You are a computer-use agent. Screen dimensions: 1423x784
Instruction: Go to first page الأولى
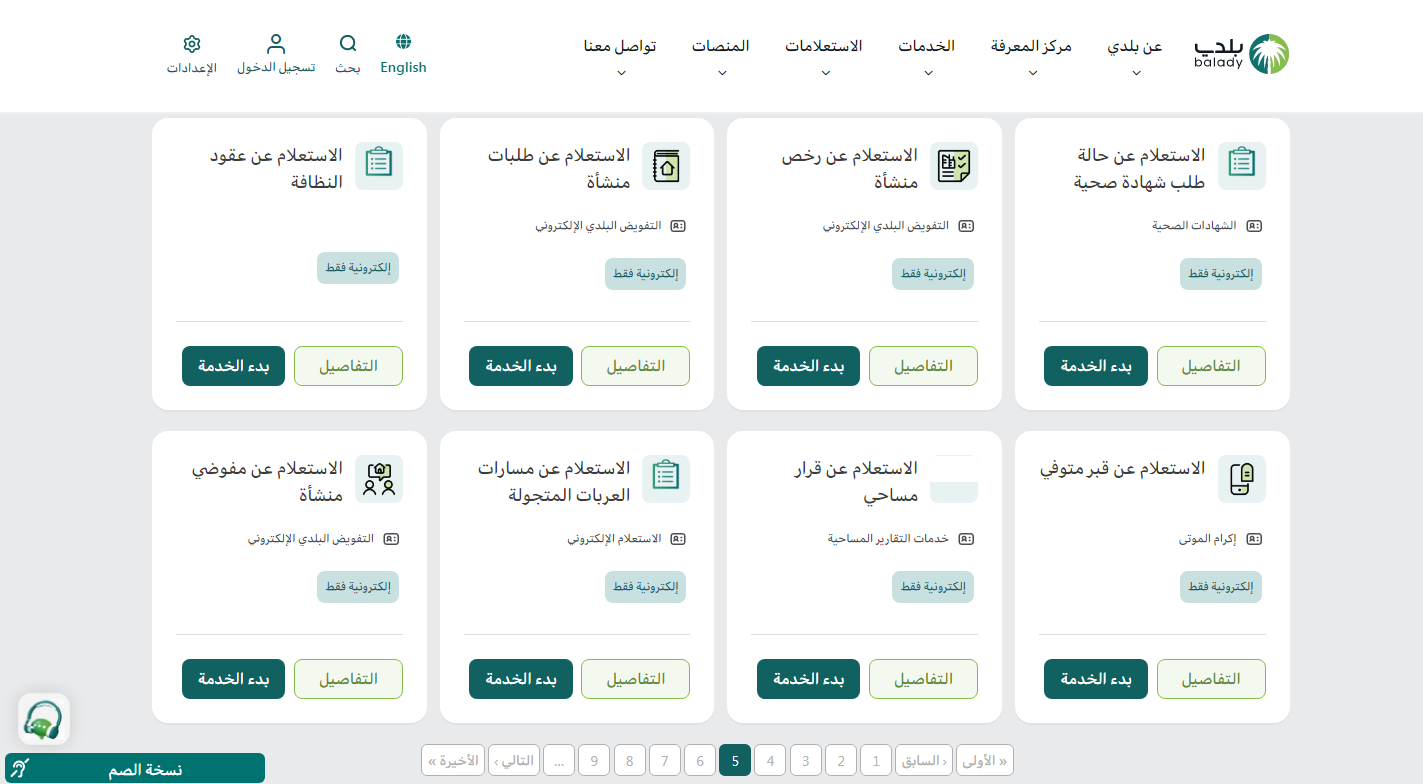(985, 761)
